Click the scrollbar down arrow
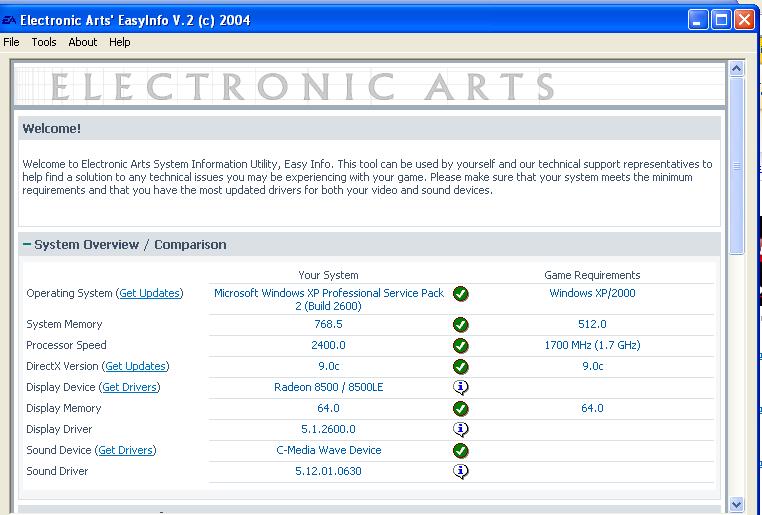The height and width of the screenshot is (515, 762). 737,504
